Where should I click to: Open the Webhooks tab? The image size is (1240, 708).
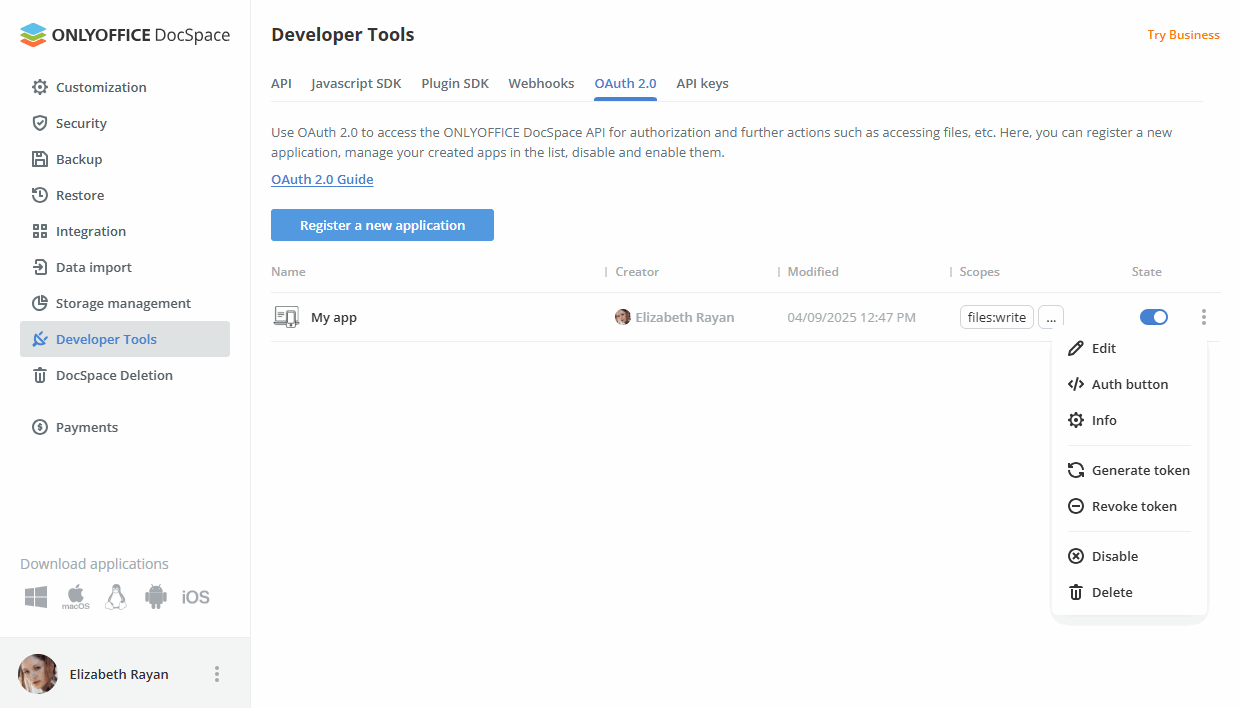point(541,83)
